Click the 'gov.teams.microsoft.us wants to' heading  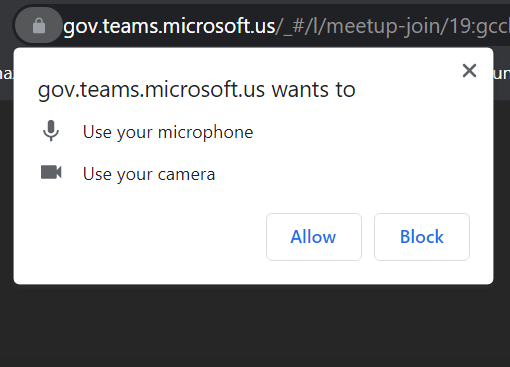pos(197,90)
